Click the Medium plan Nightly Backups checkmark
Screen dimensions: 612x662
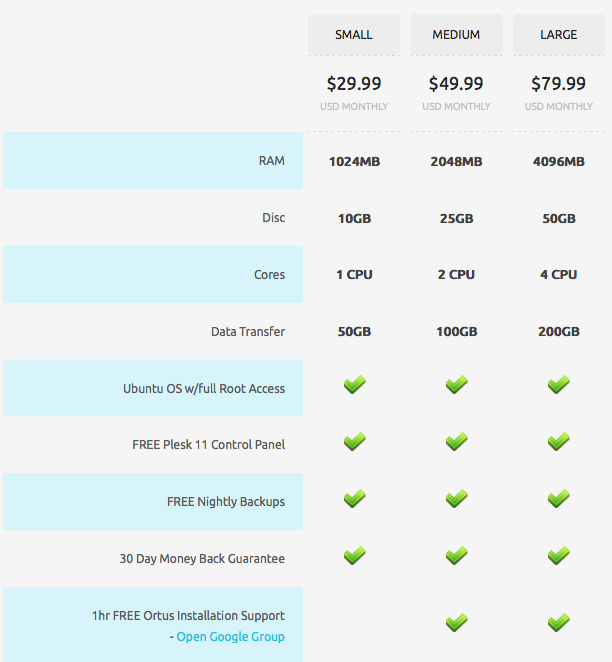click(x=456, y=498)
